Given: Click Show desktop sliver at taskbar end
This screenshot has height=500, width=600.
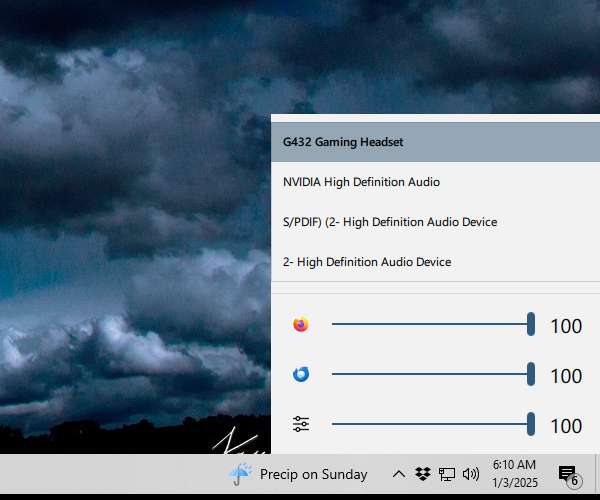Looking at the screenshot, I should click(597, 474).
